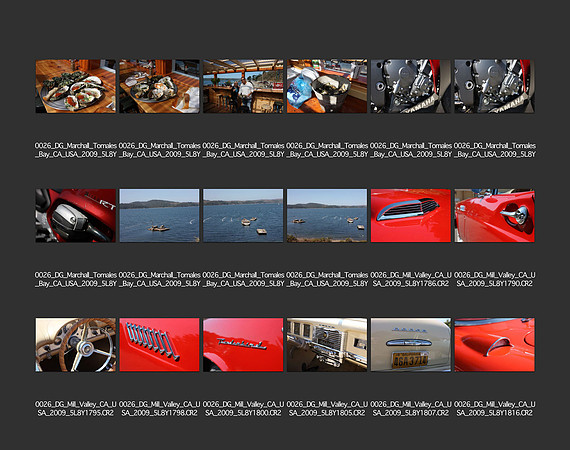
Task: Open the bay photo with a single raft
Action: pyautogui.click(x=159, y=216)
